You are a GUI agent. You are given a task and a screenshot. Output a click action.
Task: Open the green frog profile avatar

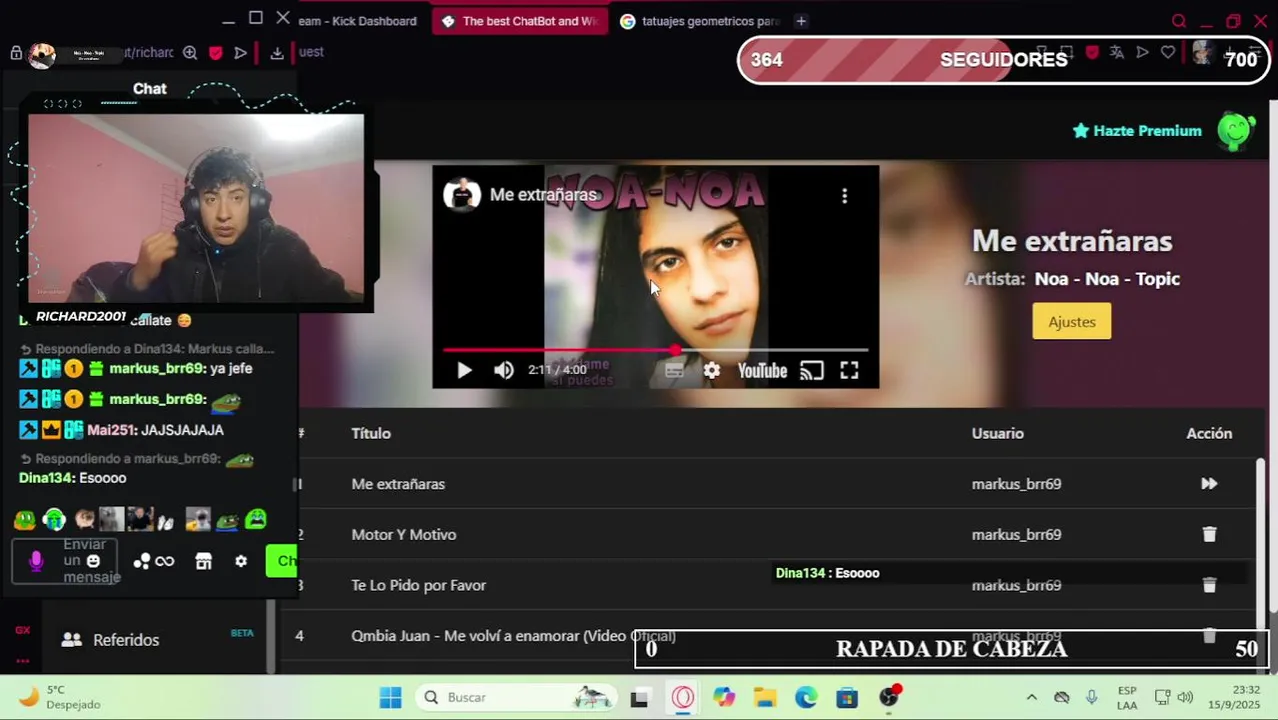click(x=1236, y=131)
